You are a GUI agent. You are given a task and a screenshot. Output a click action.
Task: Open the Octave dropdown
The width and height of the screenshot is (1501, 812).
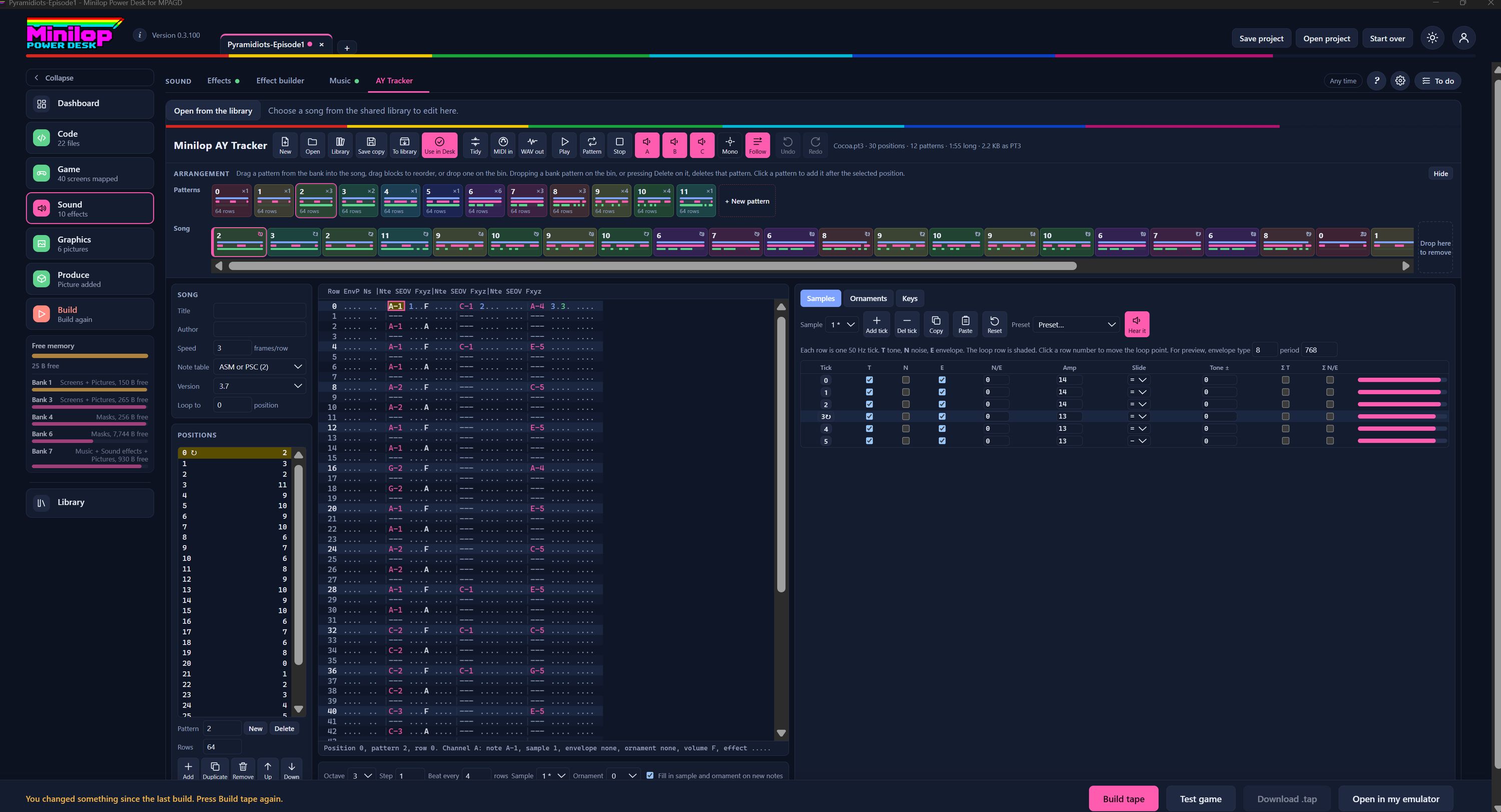click(x=362, y=775)
